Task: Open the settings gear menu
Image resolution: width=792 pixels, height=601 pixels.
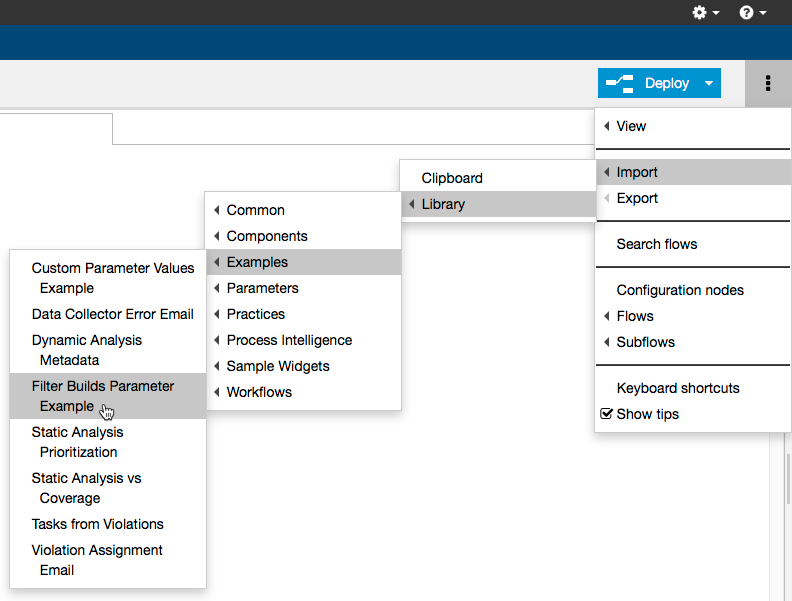Action: [x=705, y=12]
